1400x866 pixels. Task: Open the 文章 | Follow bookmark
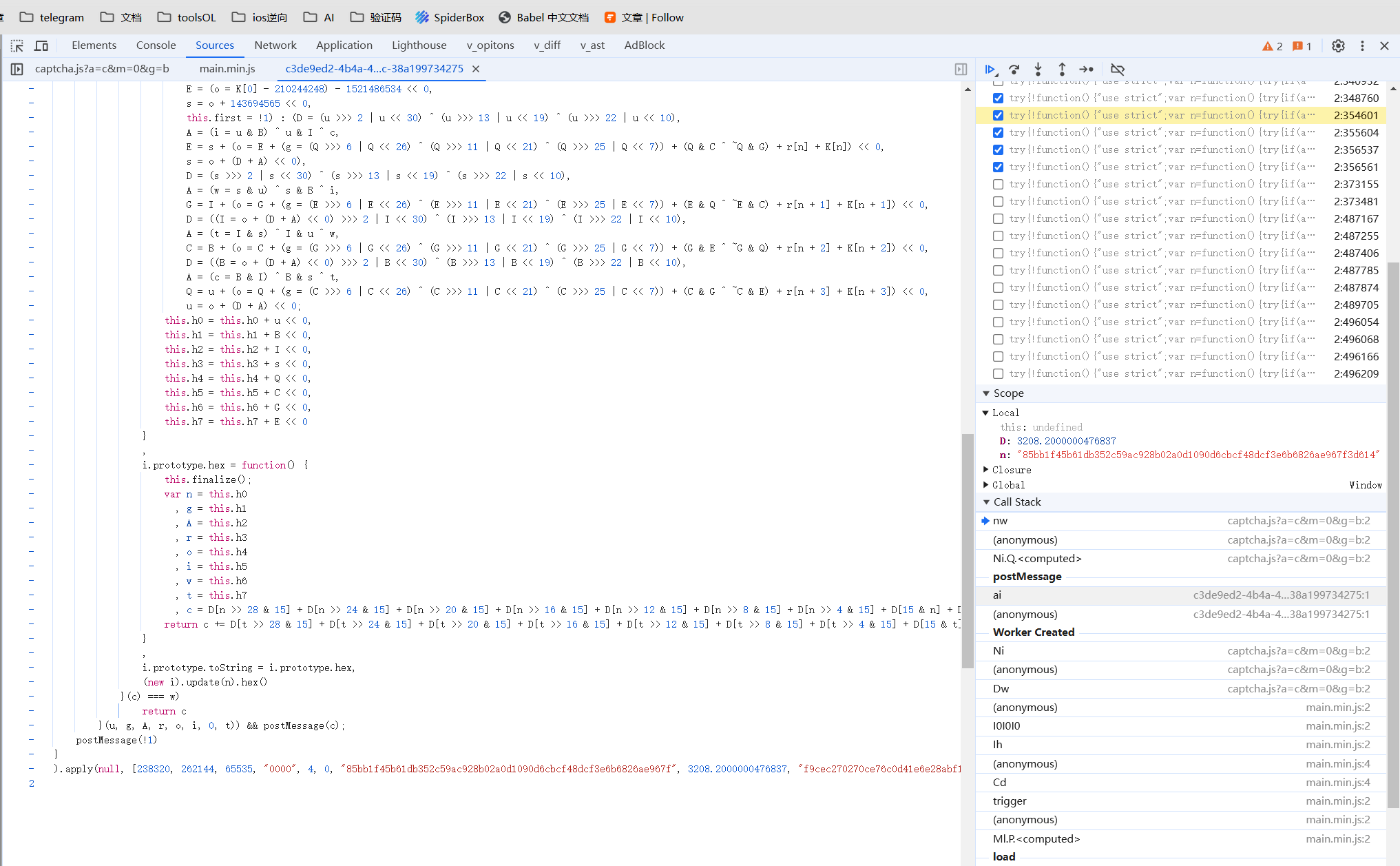[644, 17]
